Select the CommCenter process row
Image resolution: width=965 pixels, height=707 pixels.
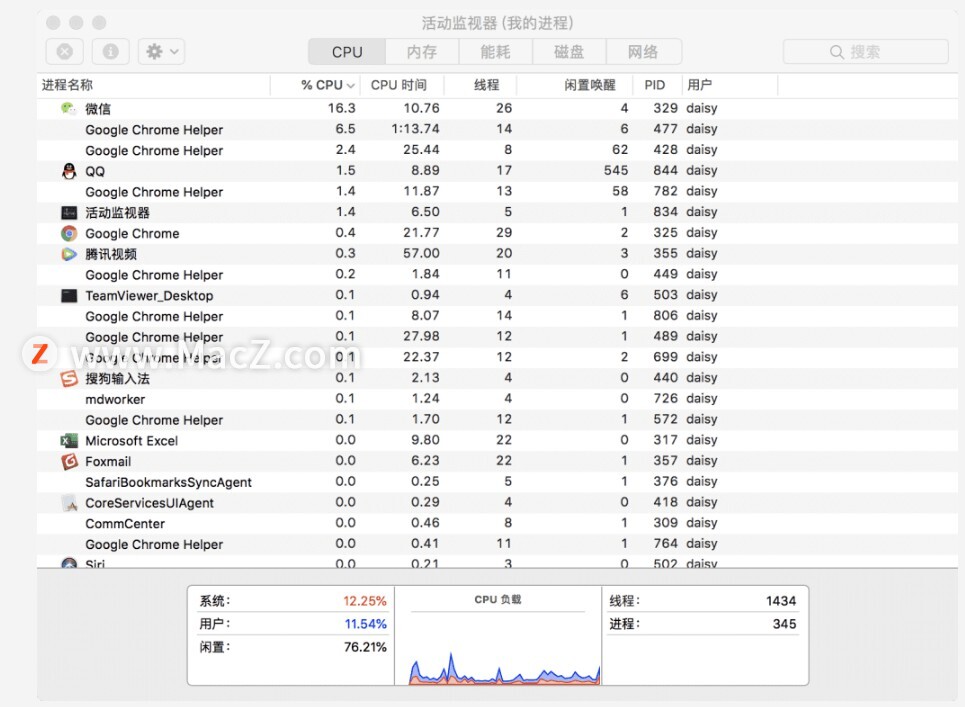[x=497, y=523]
